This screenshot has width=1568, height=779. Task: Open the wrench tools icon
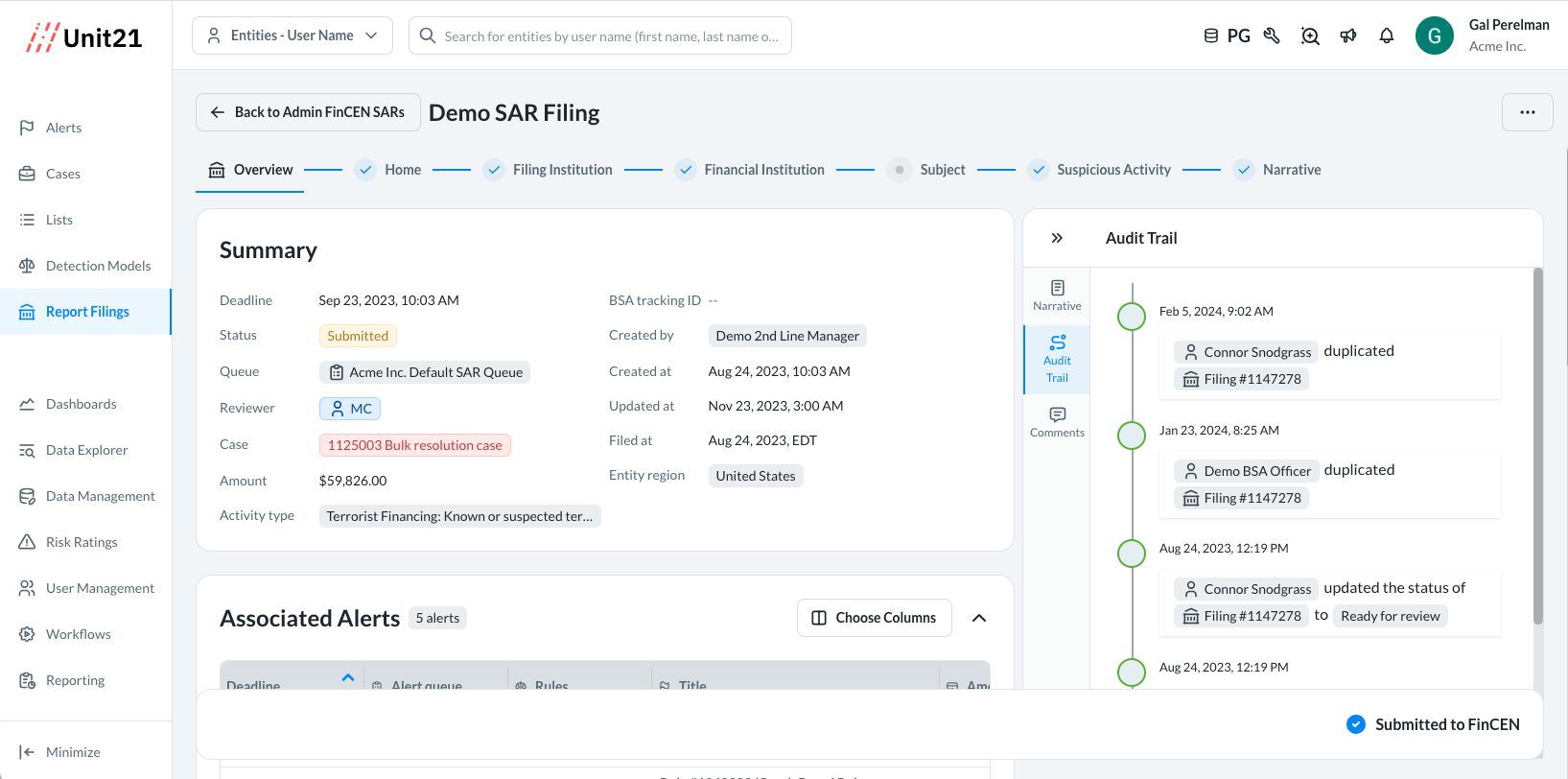[x=1272, y=36]
